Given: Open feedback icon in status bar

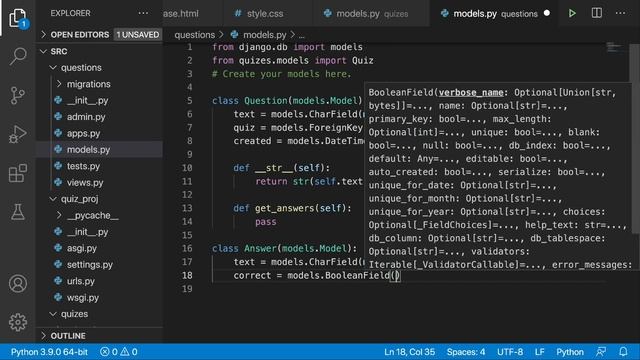Looking at the screenshot, I should (x=601, y=352).
